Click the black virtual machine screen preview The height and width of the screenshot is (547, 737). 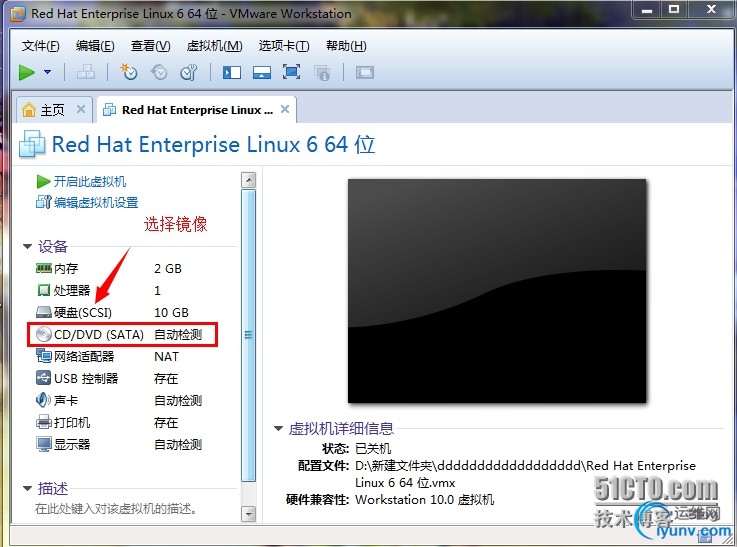(497, 290)
